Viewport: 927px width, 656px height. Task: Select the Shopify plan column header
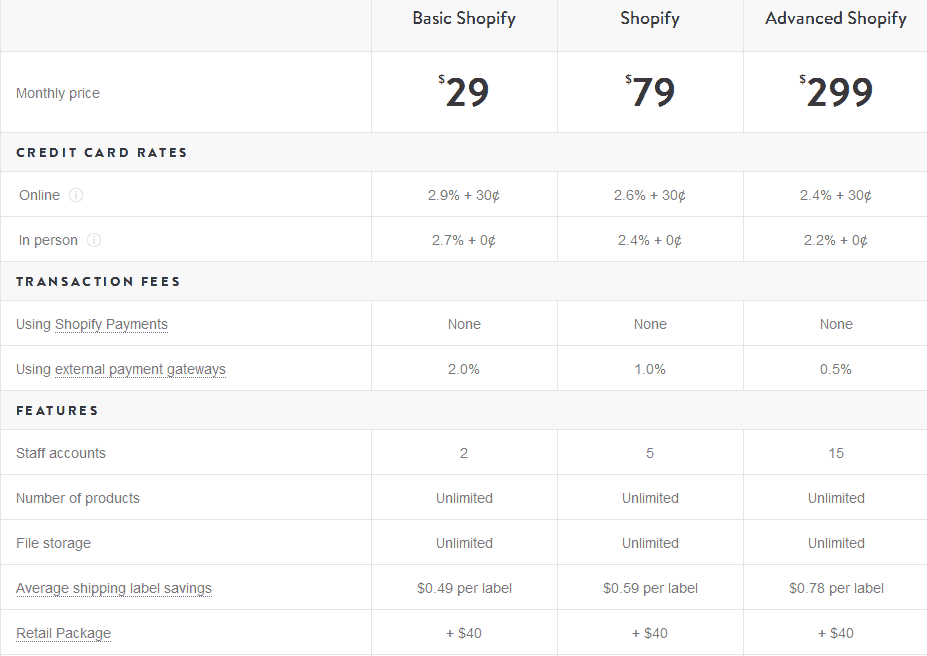[650, 19]
